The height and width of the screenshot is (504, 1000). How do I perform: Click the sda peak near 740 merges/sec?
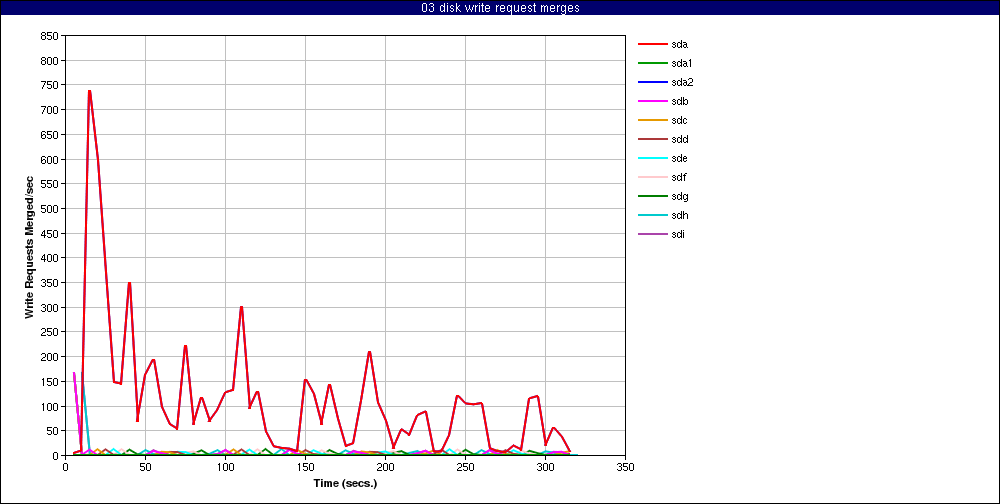click(89, 91)
